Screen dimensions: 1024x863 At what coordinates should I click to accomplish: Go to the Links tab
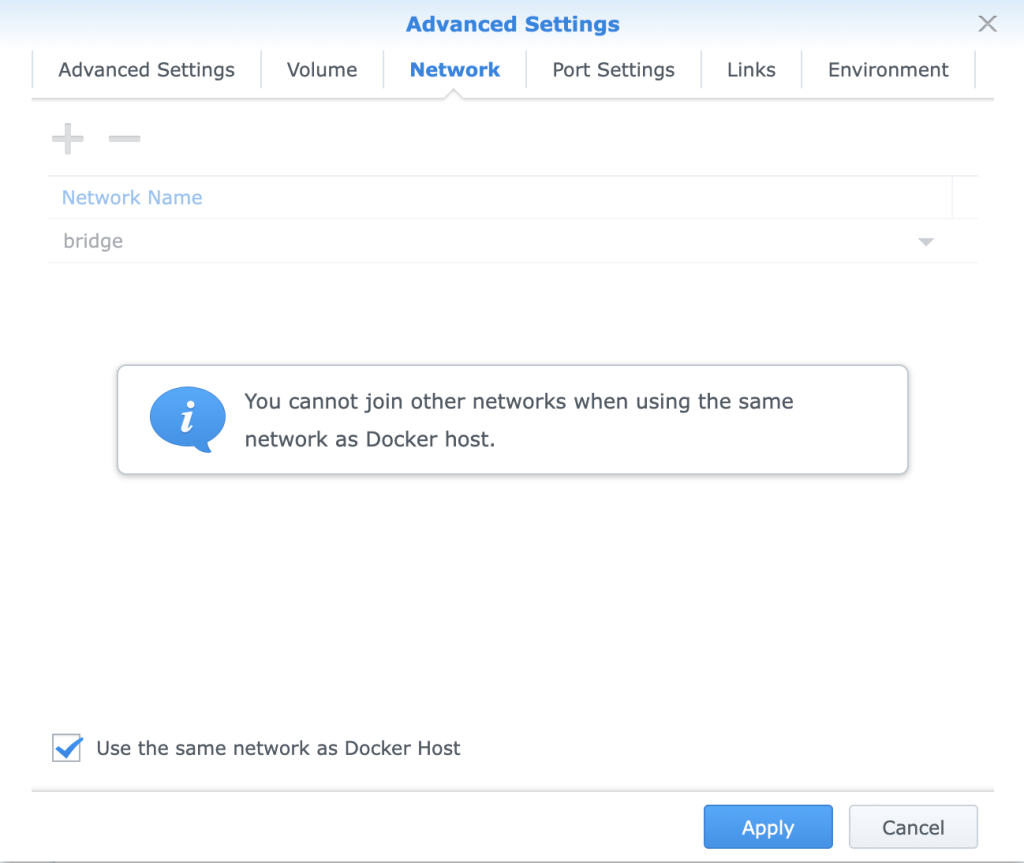click(751, 70)
